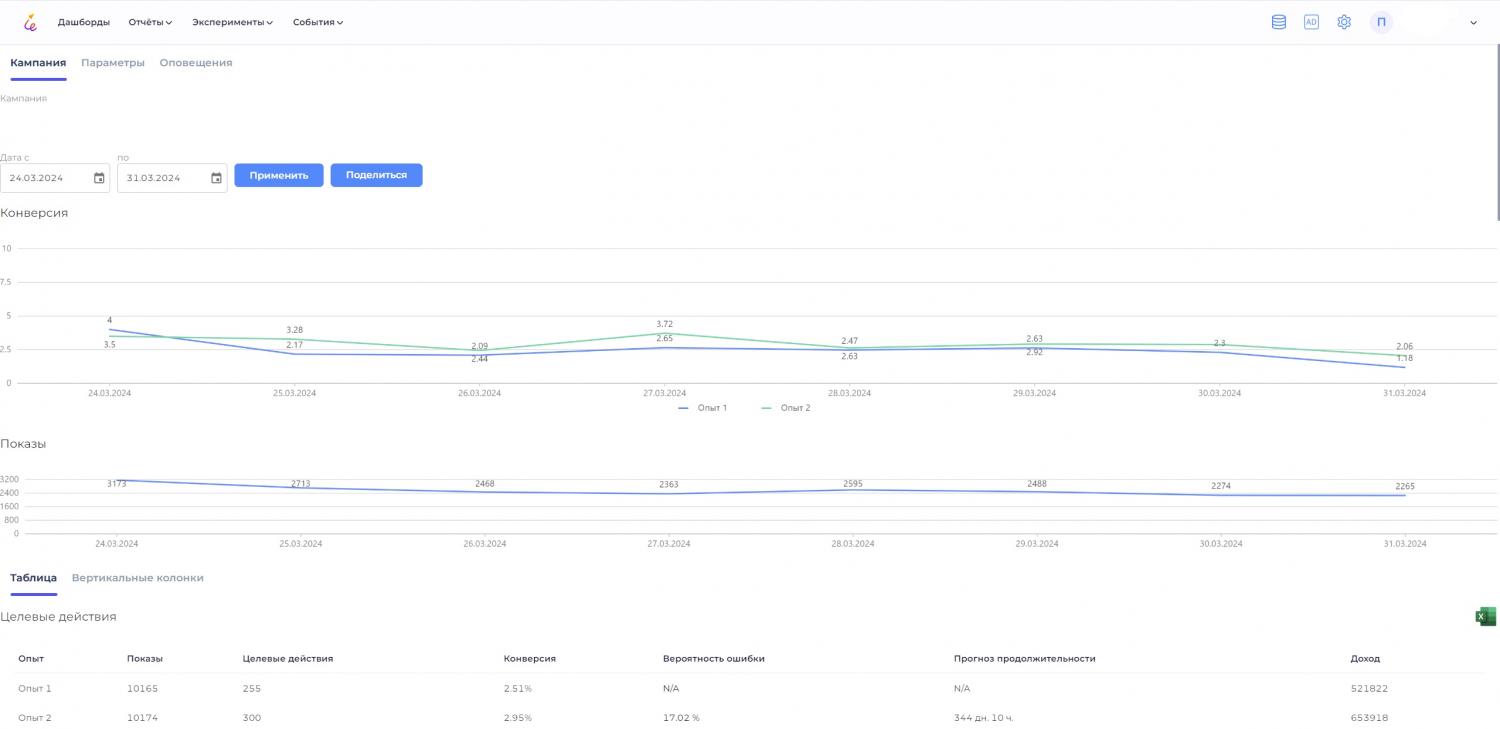Toggle Опыт 2 series in chart legend
Image resolution: width=1500 pixels, height=729 pixels.
(786, 408)
